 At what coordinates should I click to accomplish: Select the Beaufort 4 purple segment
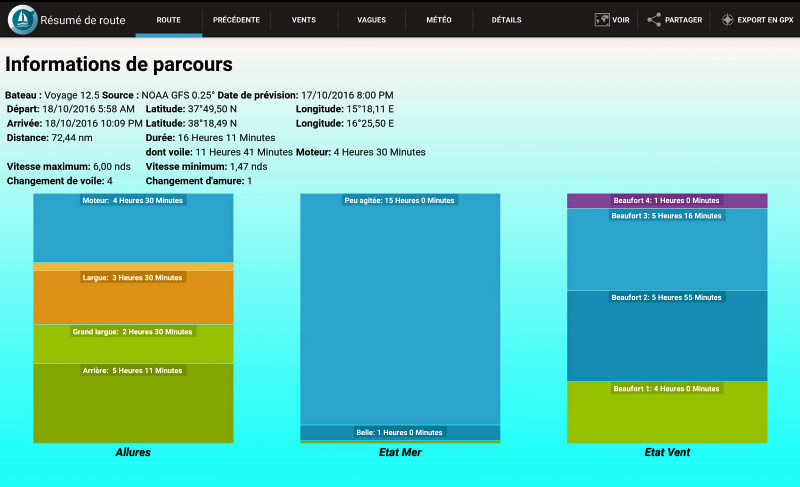tap(667, 200)
